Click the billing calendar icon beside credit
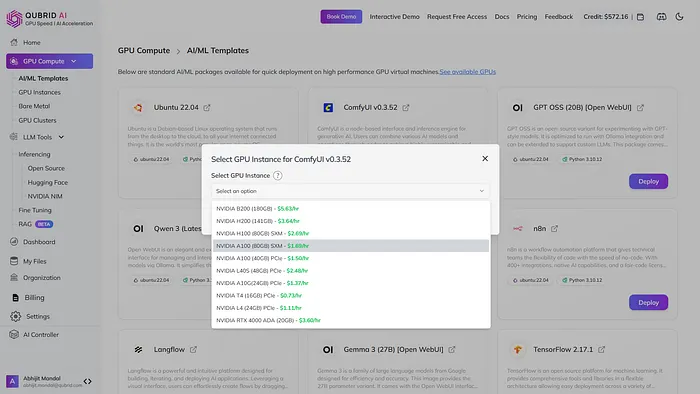700x394 pixels. [x=640, y=17]
